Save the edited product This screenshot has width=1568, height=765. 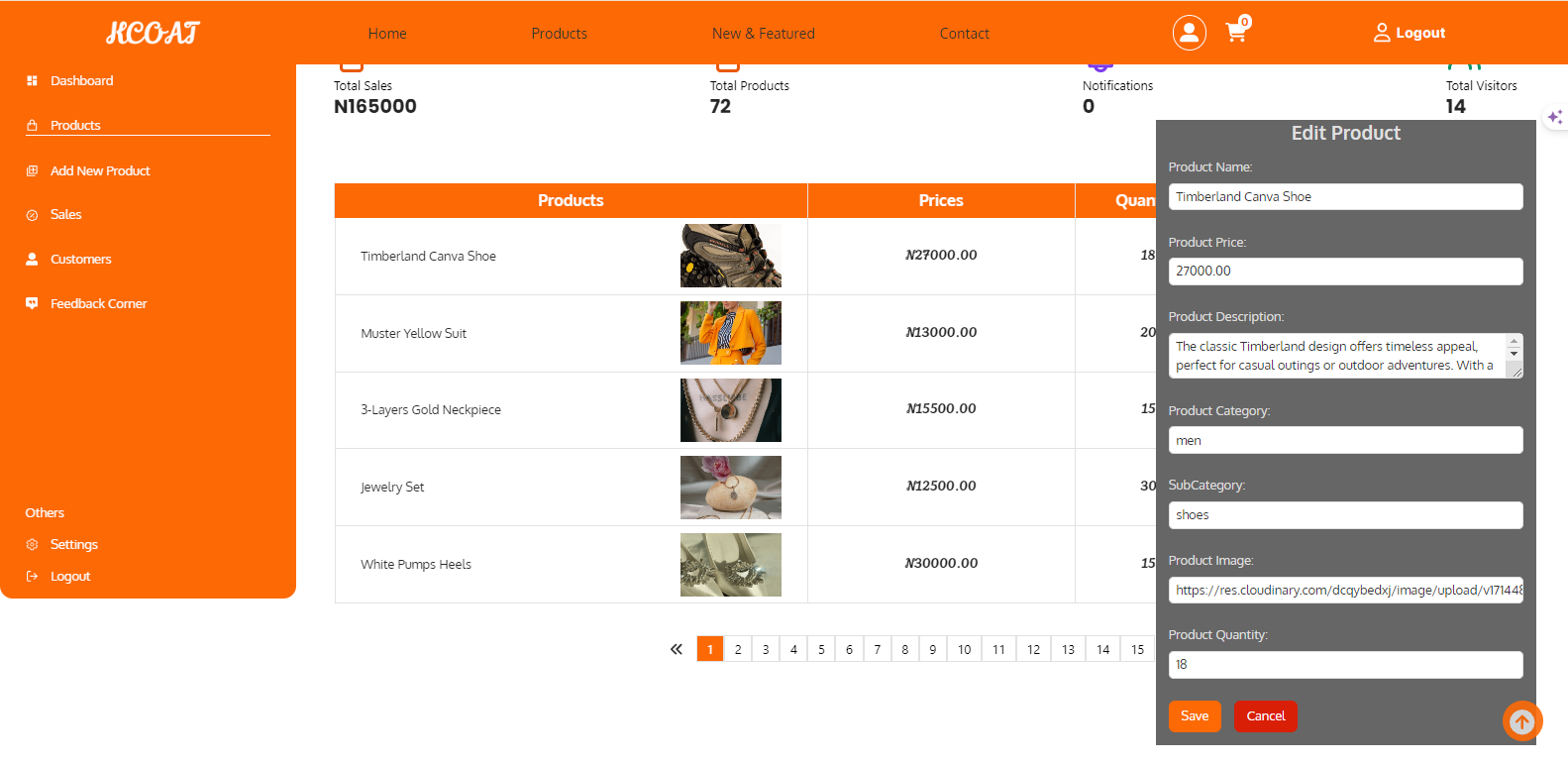1195,716
